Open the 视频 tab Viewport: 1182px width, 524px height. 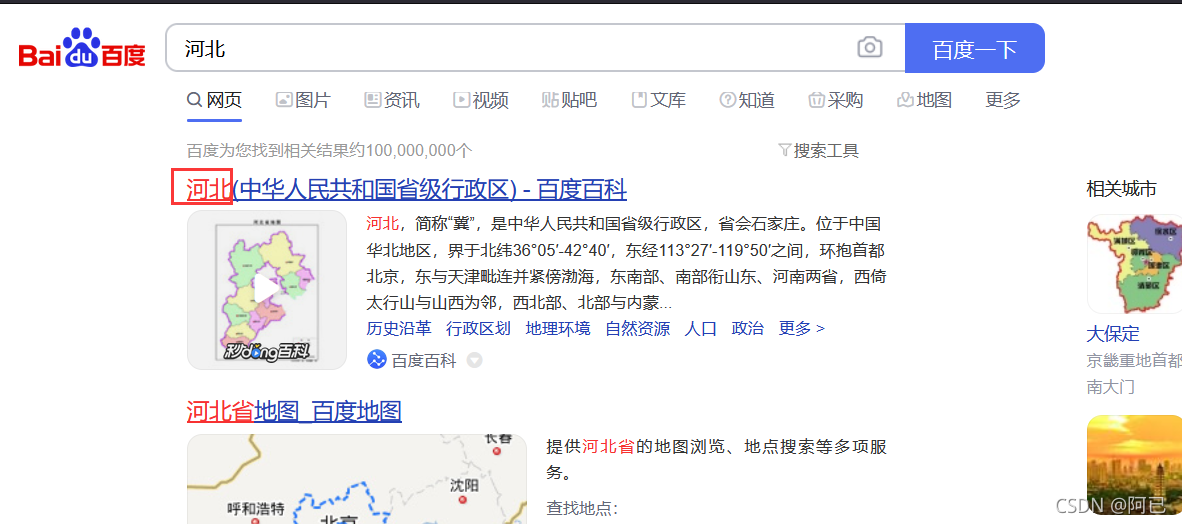[x=481, y=100]
